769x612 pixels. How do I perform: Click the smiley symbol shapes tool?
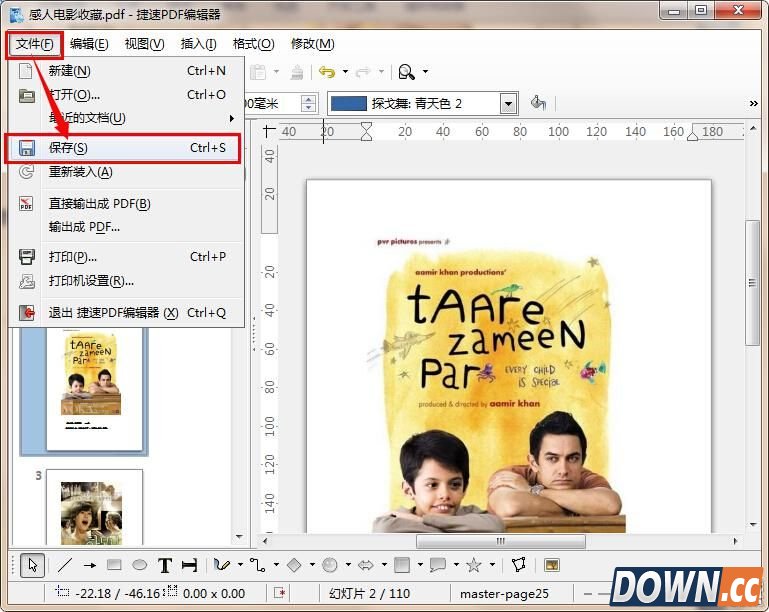point(330,565)
